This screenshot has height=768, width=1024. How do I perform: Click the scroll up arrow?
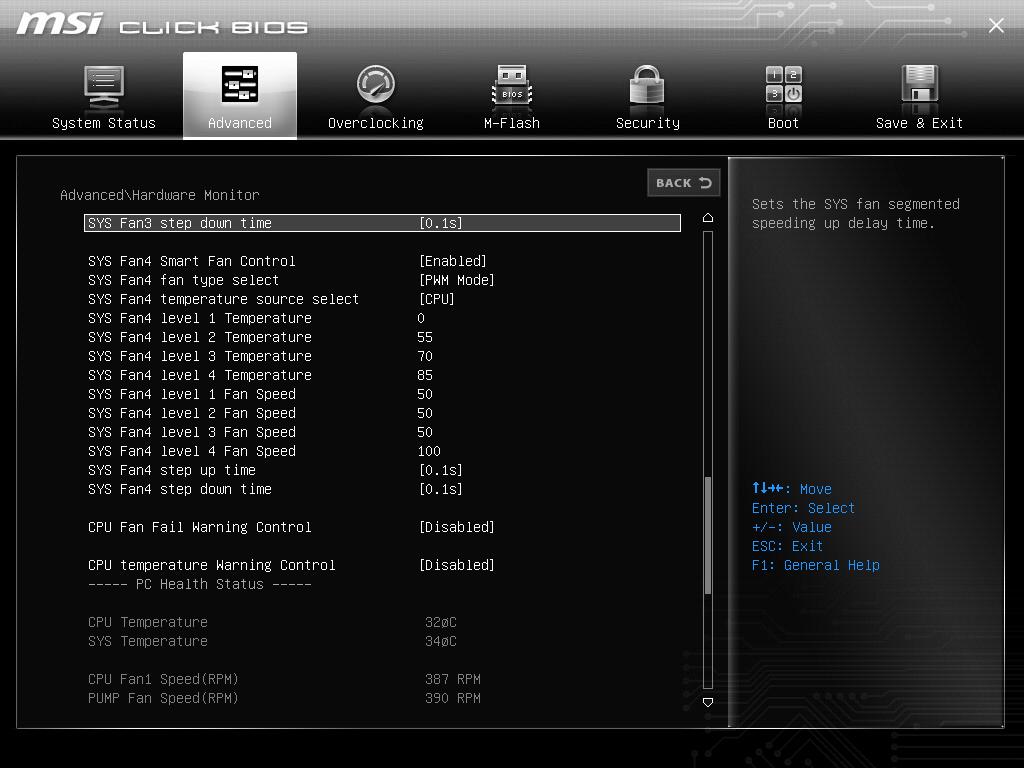(x=707, y=217)
